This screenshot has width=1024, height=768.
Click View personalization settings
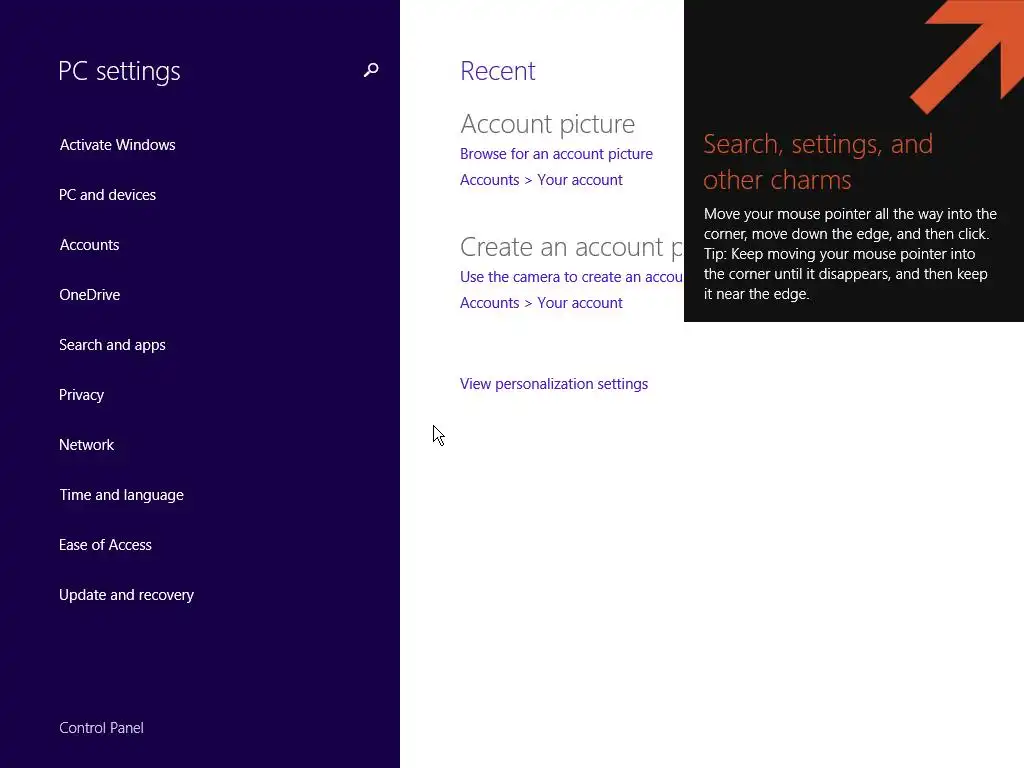click(x=554, y=384)
